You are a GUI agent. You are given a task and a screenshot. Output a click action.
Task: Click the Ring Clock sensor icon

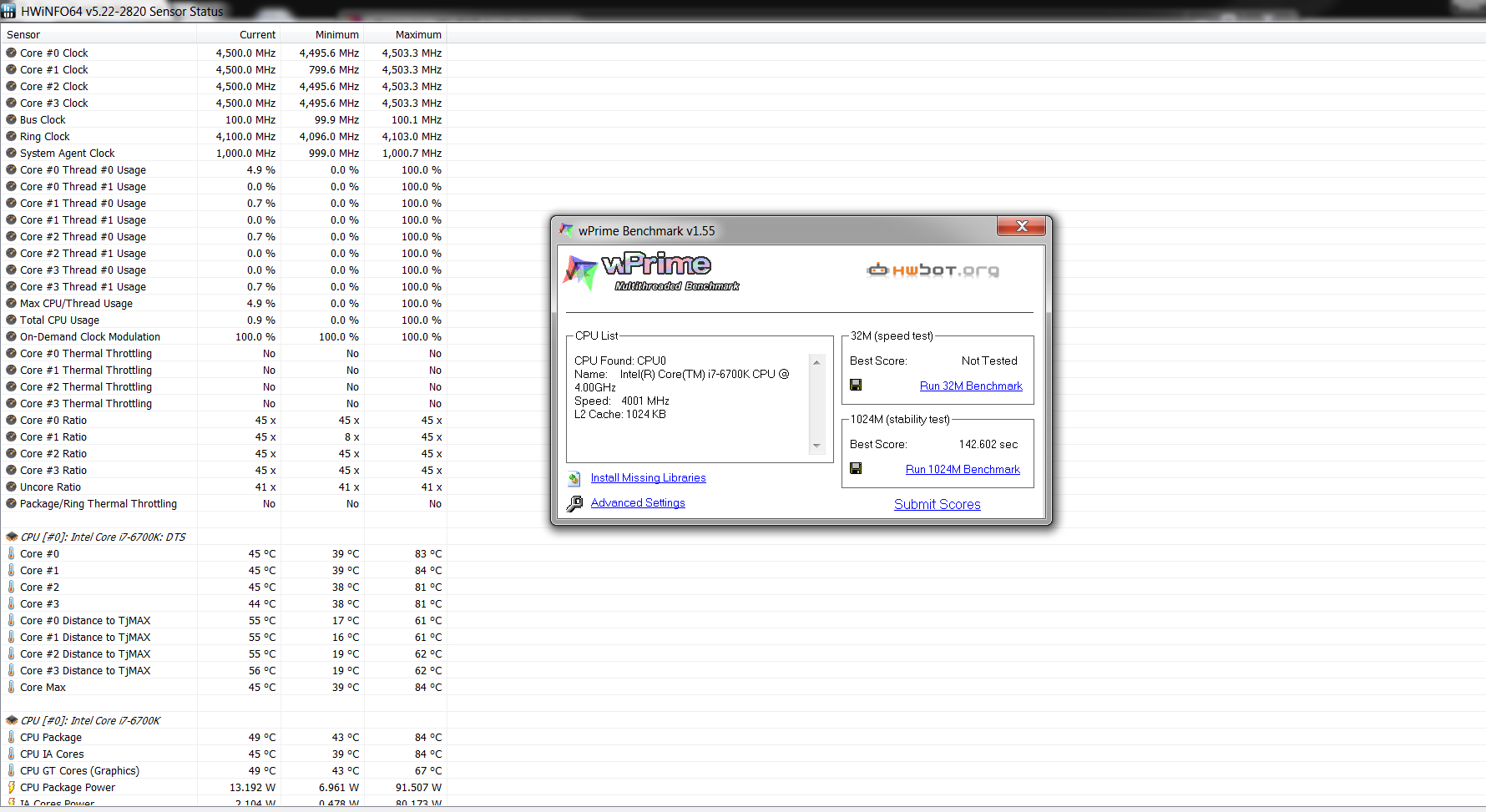[12, 136]
